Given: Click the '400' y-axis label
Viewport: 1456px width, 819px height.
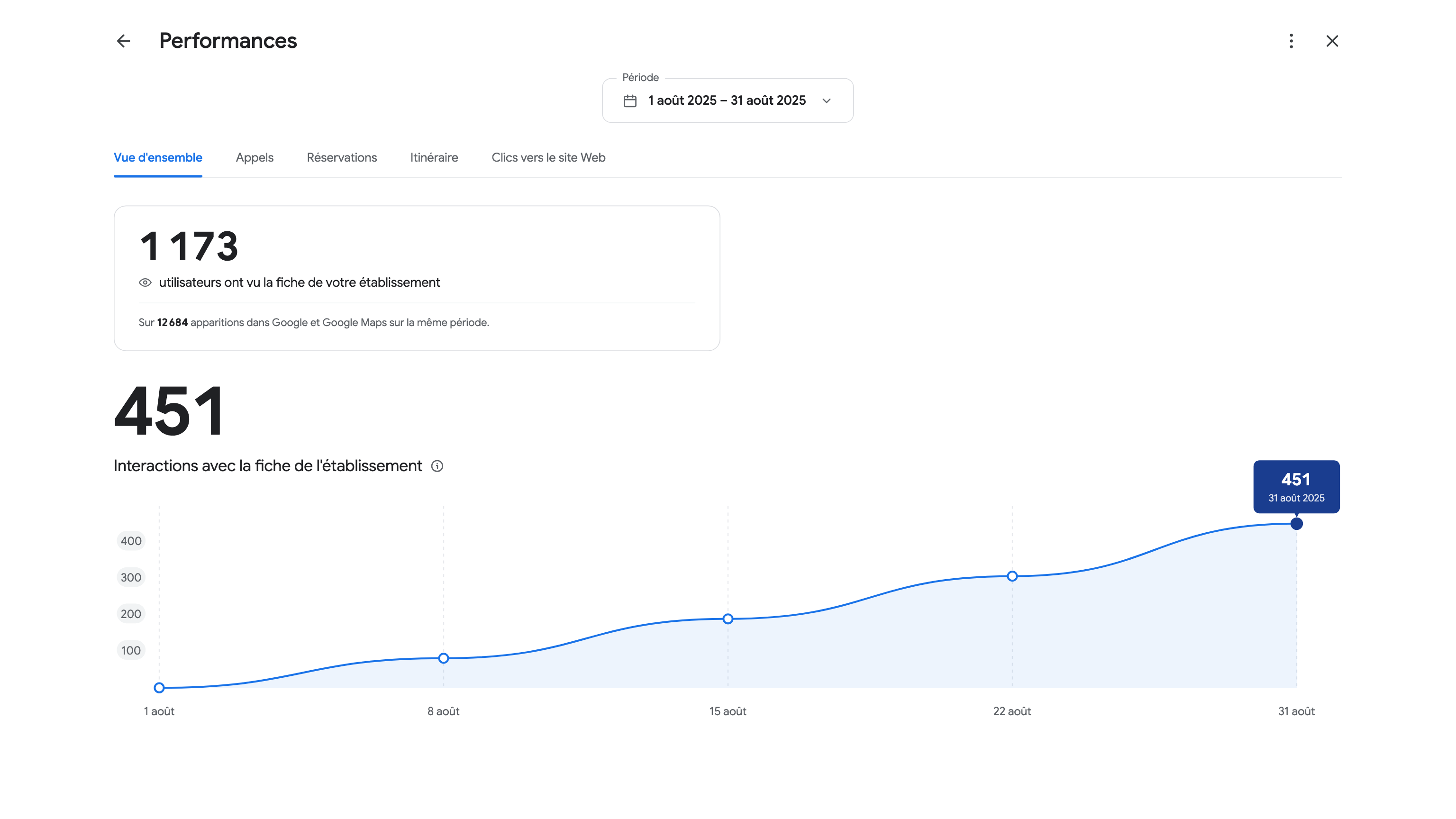Looking at the screenshot, I should 130,541.
